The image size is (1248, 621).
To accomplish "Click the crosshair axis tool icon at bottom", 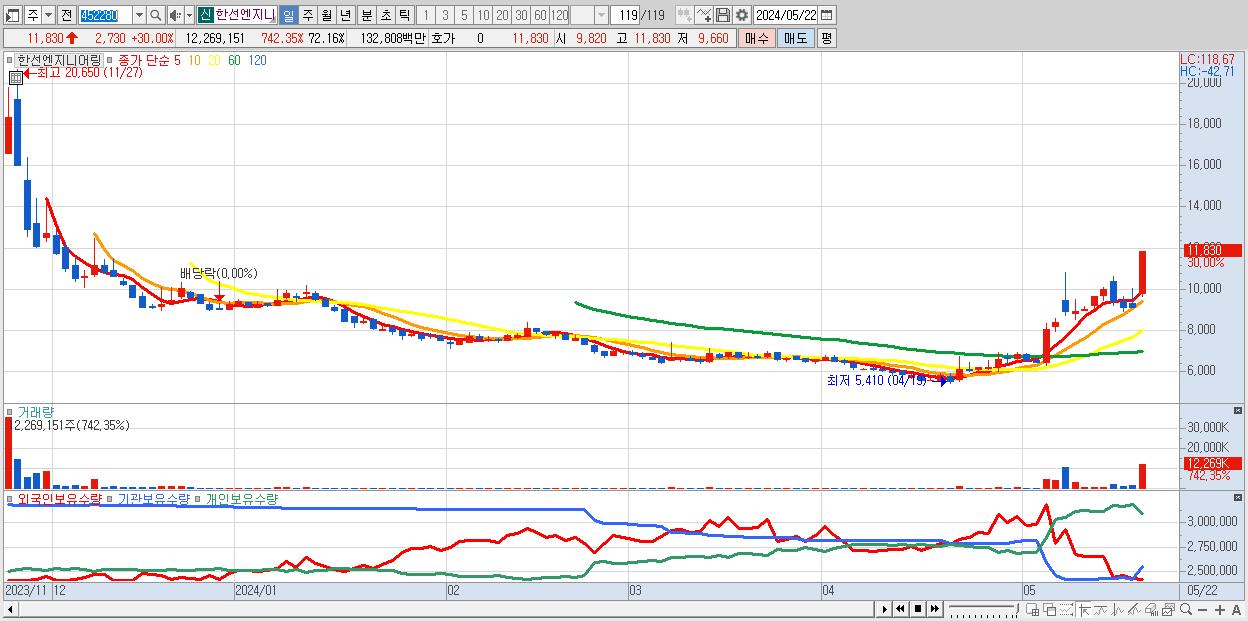I will (x=1084, y=609).
